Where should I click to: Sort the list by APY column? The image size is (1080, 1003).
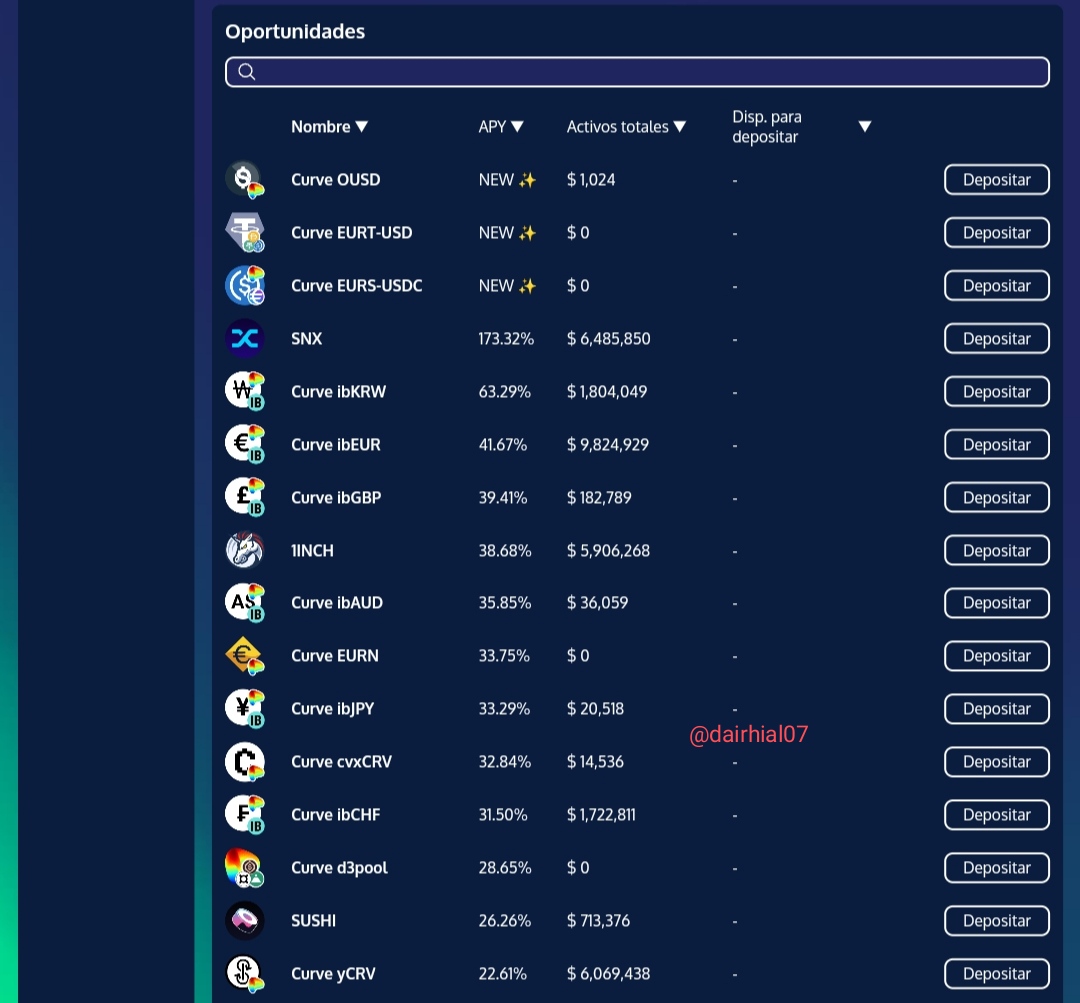tap(501, 127)
